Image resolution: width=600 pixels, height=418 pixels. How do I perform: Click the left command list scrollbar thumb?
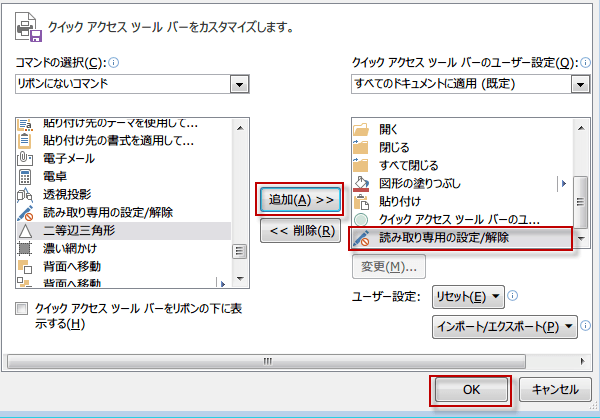[x=240, y=251]
